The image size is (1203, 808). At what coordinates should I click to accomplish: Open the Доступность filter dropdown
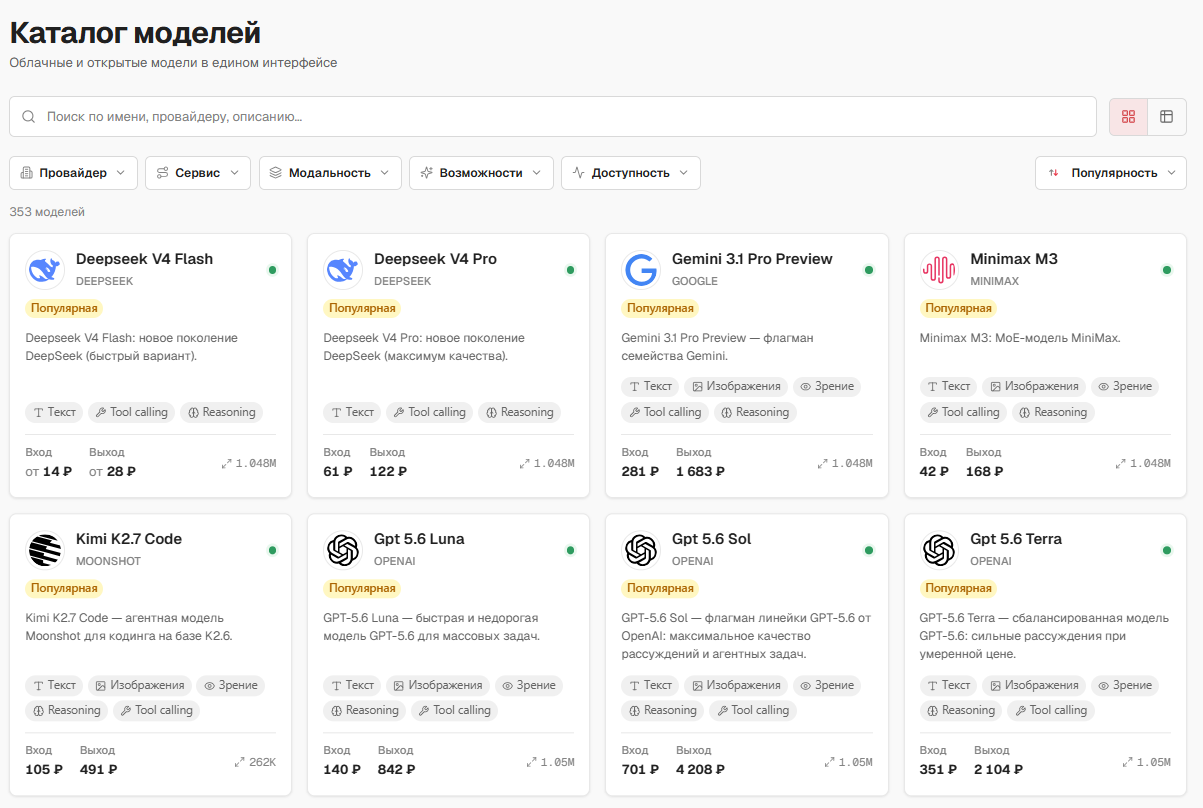click(x=631, y=173)
